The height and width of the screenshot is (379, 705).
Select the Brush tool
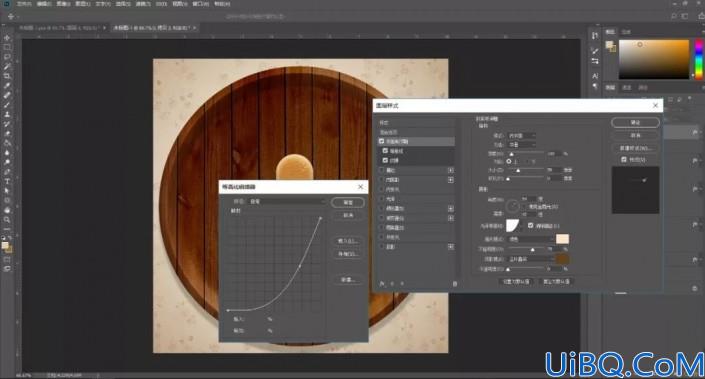[x=7, y=105]
